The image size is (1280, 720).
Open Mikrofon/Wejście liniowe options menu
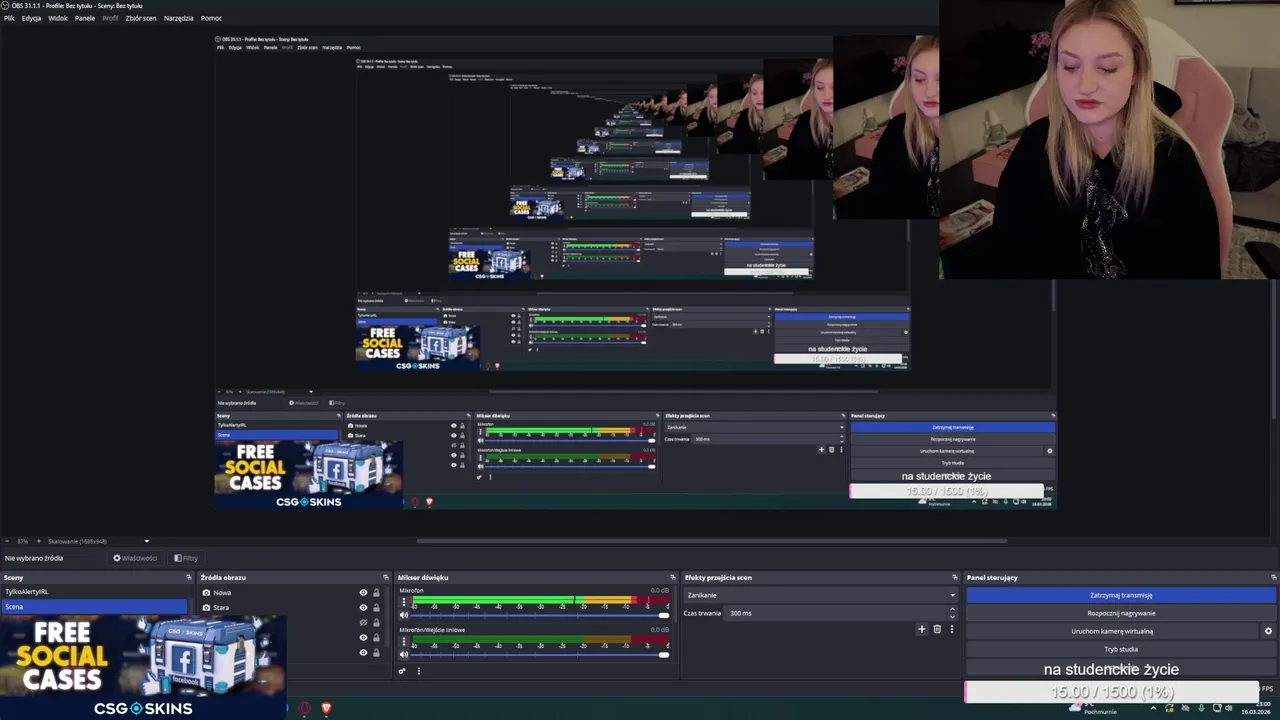[x=404, y=642]
